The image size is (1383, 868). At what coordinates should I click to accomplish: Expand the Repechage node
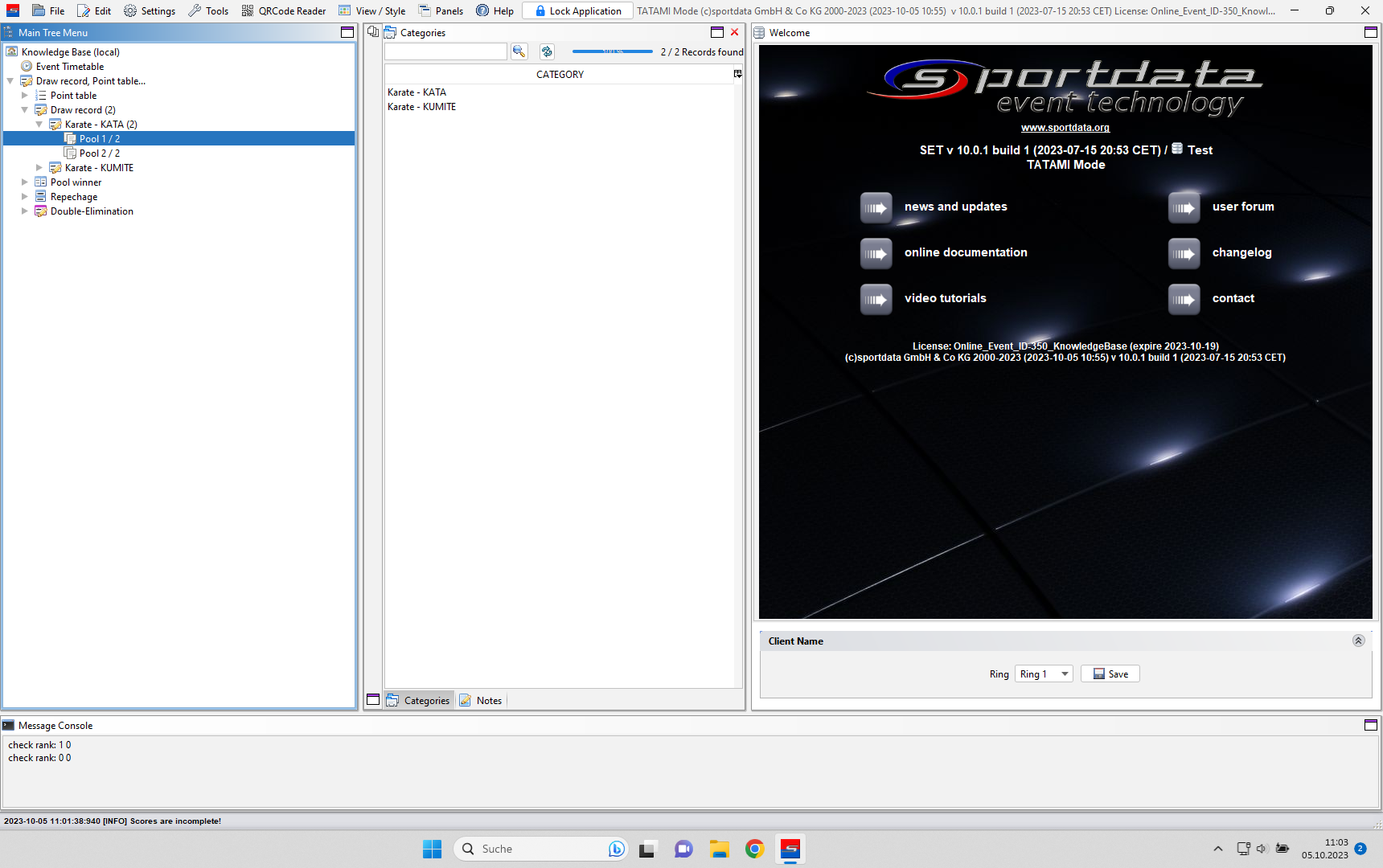pyautogui.click(x=24, y=196)
